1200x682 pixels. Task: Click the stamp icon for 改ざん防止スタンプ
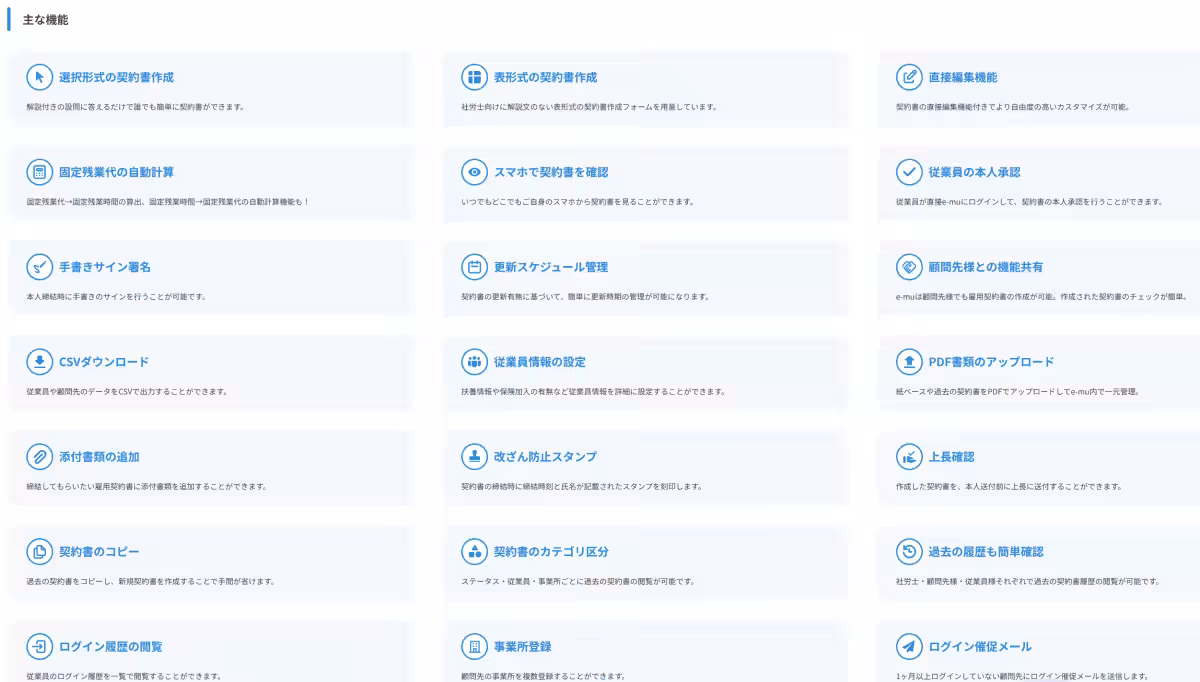[474, 457]
